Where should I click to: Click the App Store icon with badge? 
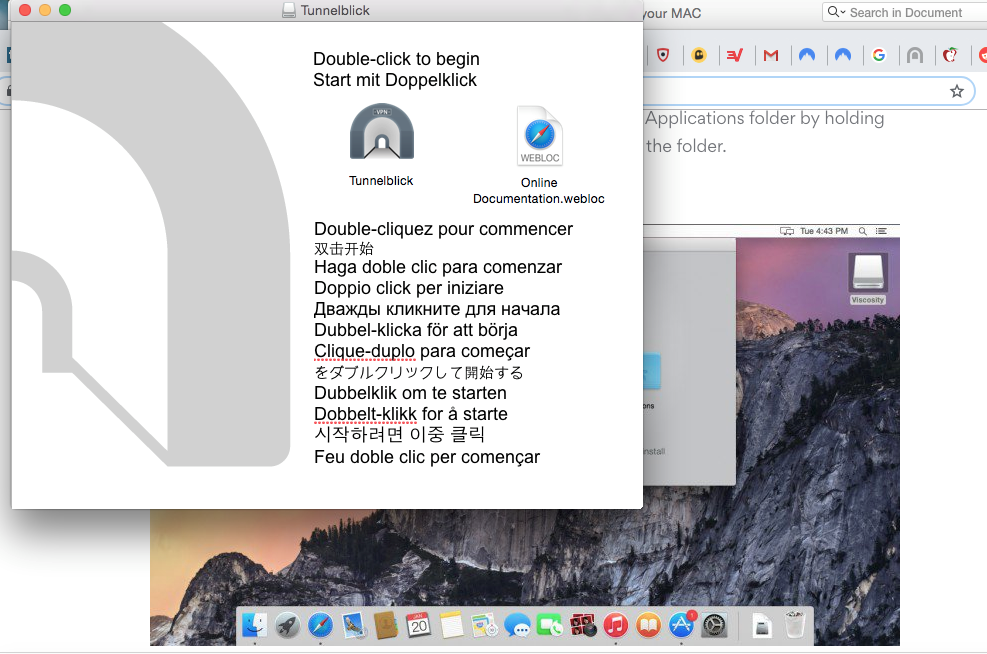682,625
